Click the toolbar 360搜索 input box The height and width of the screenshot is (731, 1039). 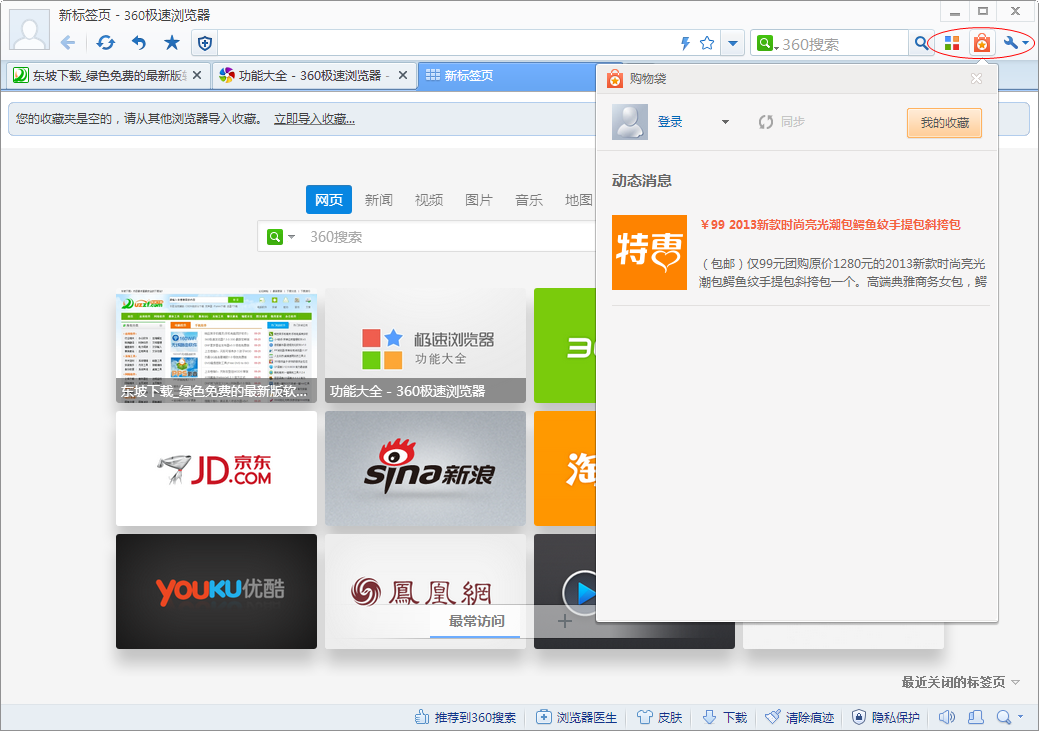(843, 44)
